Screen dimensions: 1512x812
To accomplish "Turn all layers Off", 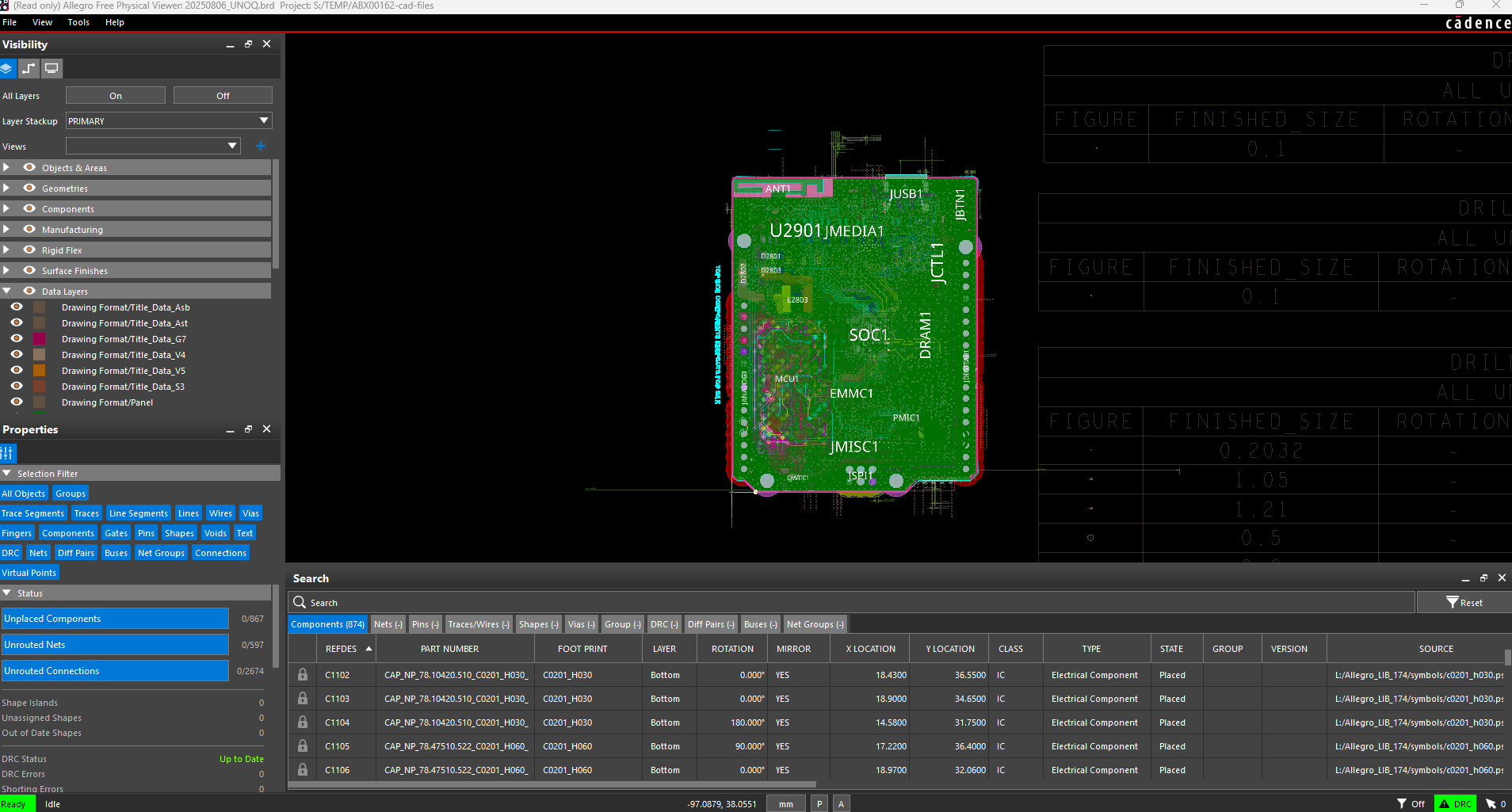I will [x=223, y=96].
